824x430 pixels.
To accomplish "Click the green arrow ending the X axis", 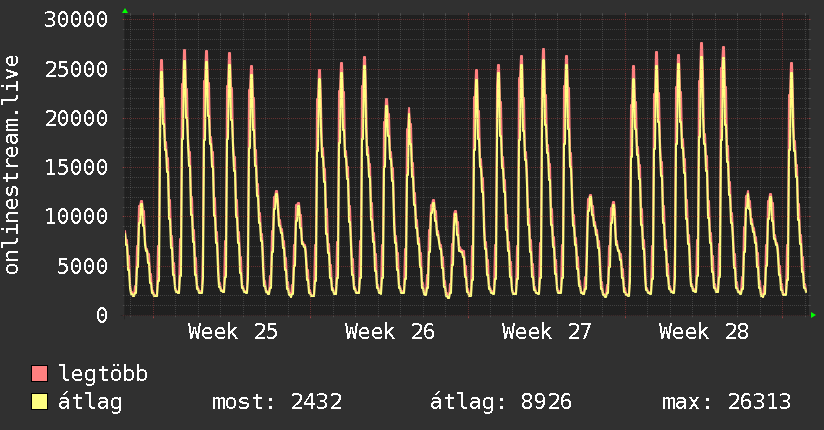I will [x=813, y=315].
